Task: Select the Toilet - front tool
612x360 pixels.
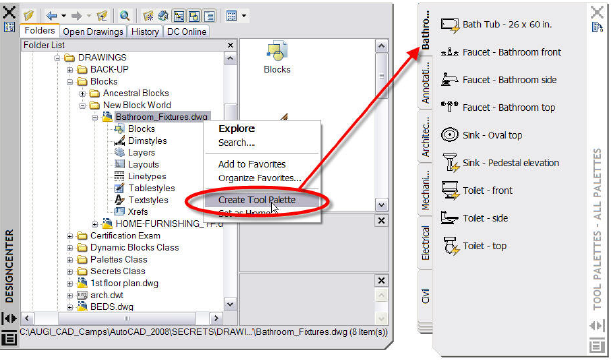Action: click(477, 191)
